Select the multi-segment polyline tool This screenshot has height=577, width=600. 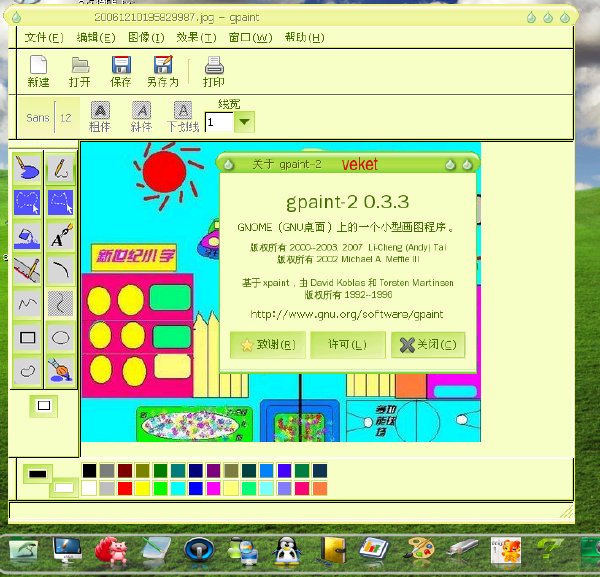tap(27, 304)
